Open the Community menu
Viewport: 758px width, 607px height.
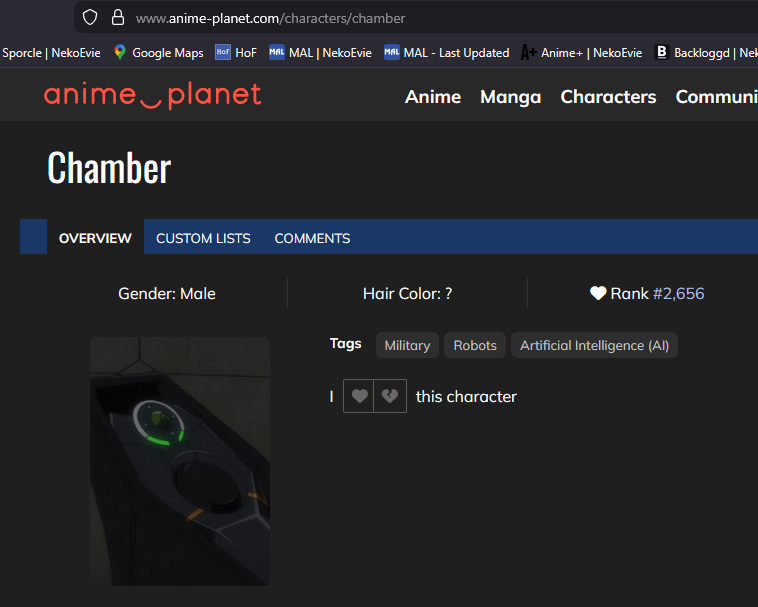[716, 97]
